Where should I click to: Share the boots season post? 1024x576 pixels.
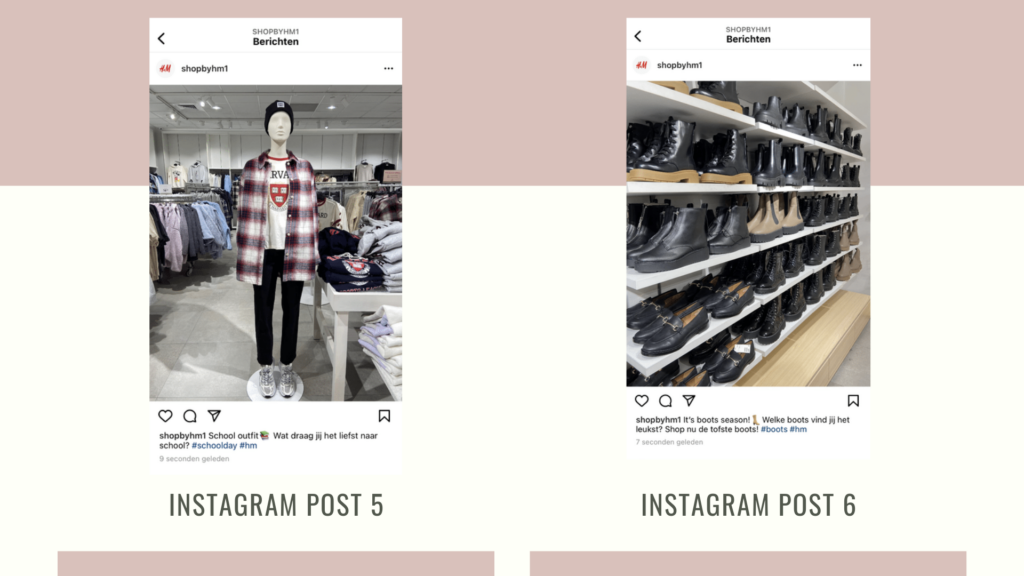coord(689,400)
